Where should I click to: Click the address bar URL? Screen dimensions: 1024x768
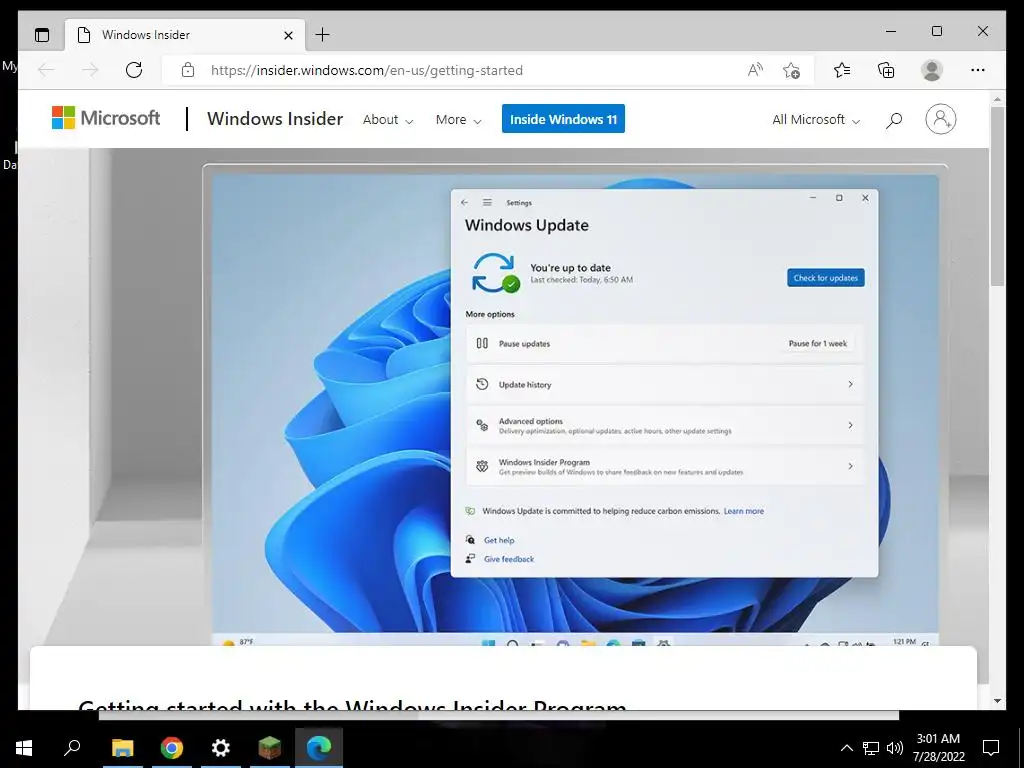[366, 70]
